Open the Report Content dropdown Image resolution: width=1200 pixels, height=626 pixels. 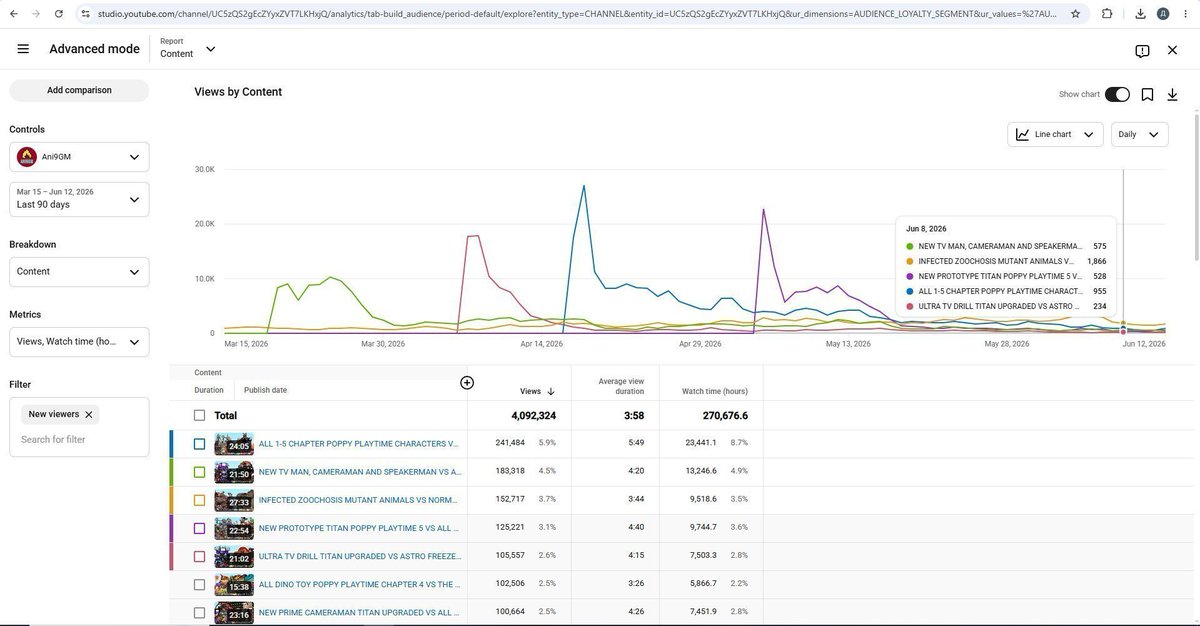[x=188, y=49]
